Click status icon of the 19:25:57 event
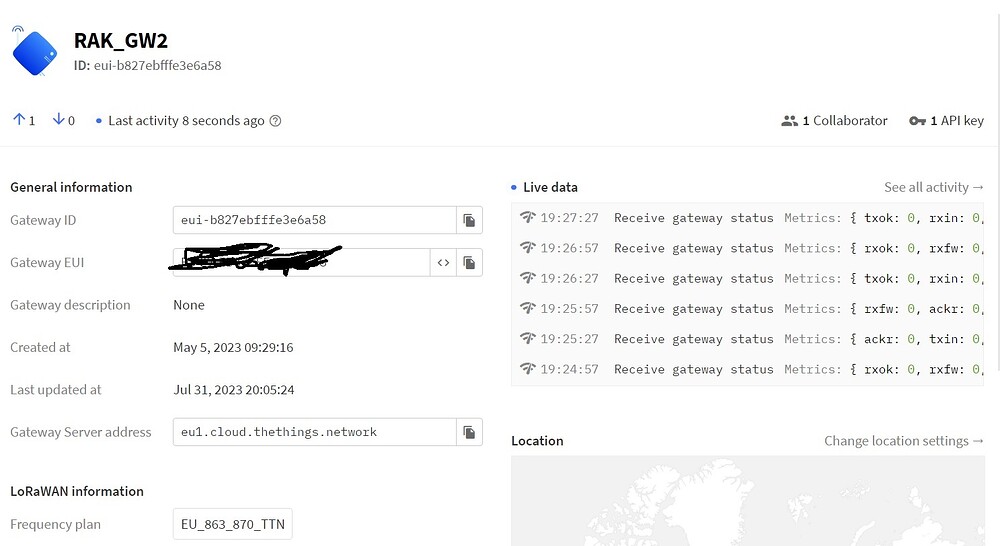This screenshot has height=546, width=1000. click(x=527, y=308)
